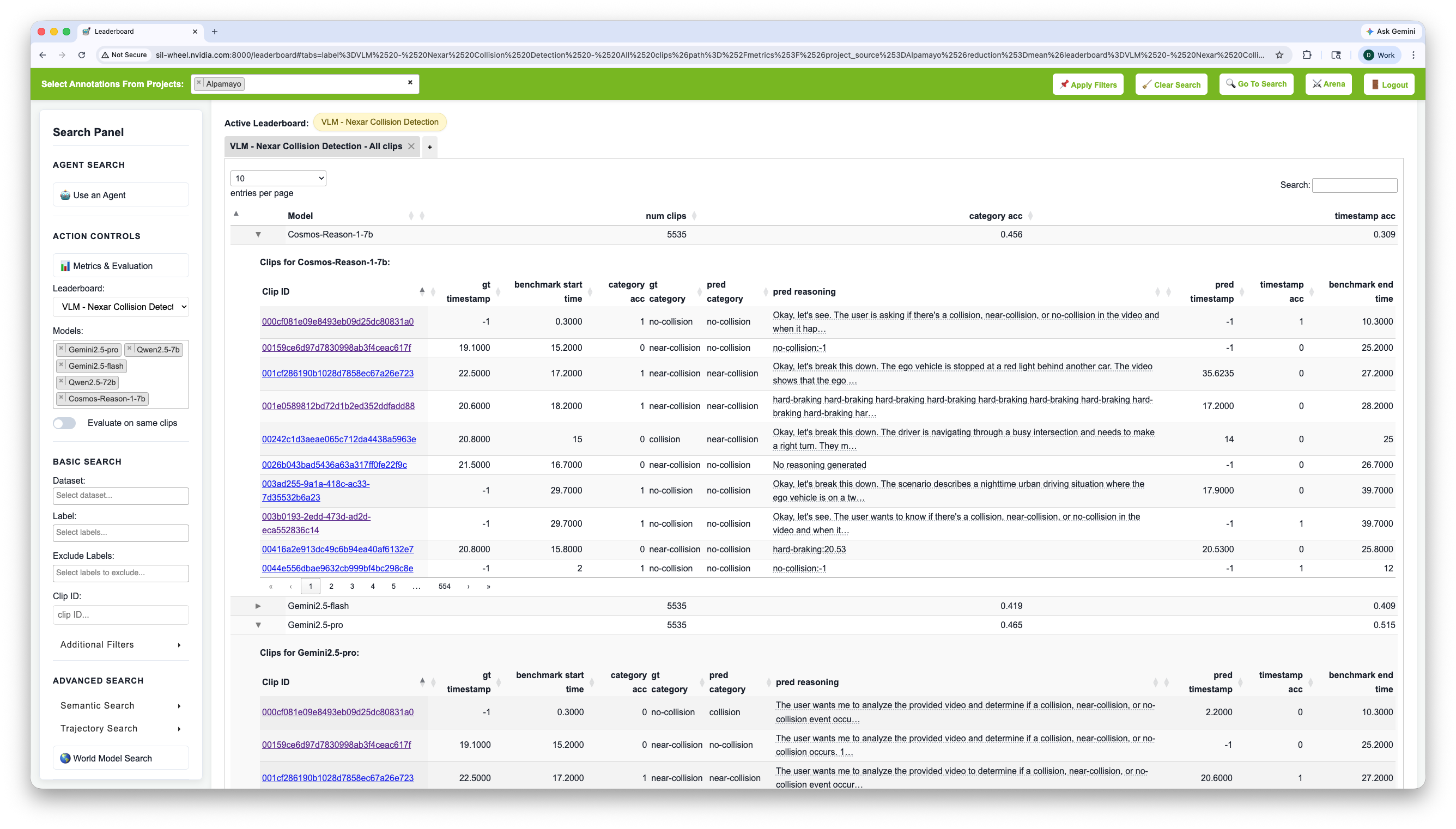Screen dimensions: 1456x829
Task: Open clip 00416a2e913dc49c6b94ea40af6132e7
Action: [338, 549]
